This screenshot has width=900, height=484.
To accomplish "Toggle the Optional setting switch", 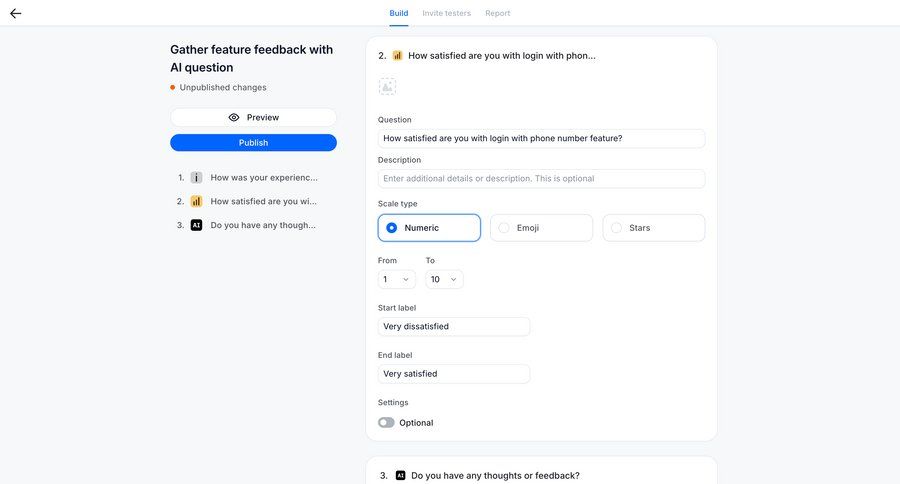I will point(386,423).
